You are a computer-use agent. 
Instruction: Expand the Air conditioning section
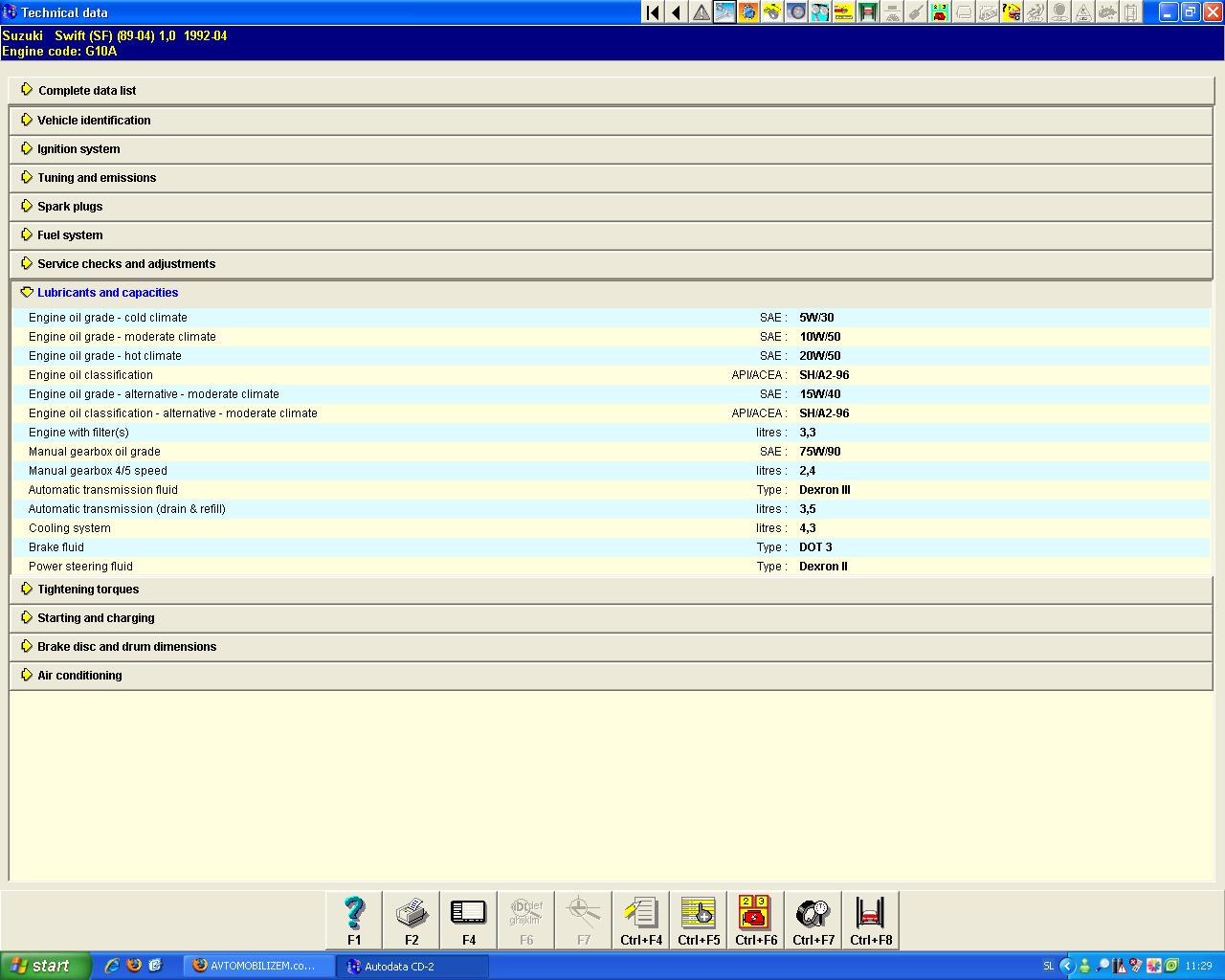pyautogui.click(x=612, y=675)
